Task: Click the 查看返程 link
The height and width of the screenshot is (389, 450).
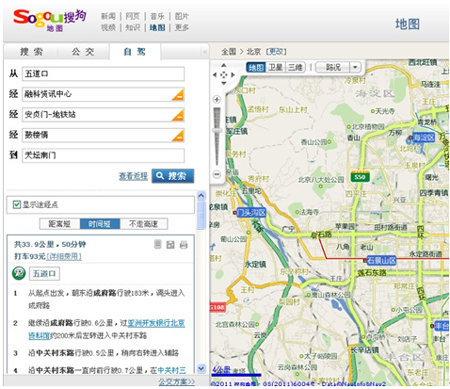Action: click(x=133, y=176)
